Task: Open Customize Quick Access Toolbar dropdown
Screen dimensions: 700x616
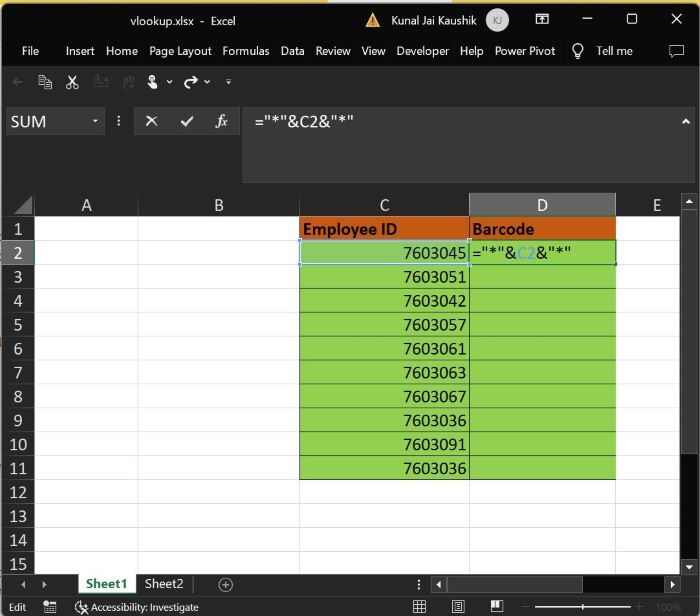Action: click(x=228, y=82)
